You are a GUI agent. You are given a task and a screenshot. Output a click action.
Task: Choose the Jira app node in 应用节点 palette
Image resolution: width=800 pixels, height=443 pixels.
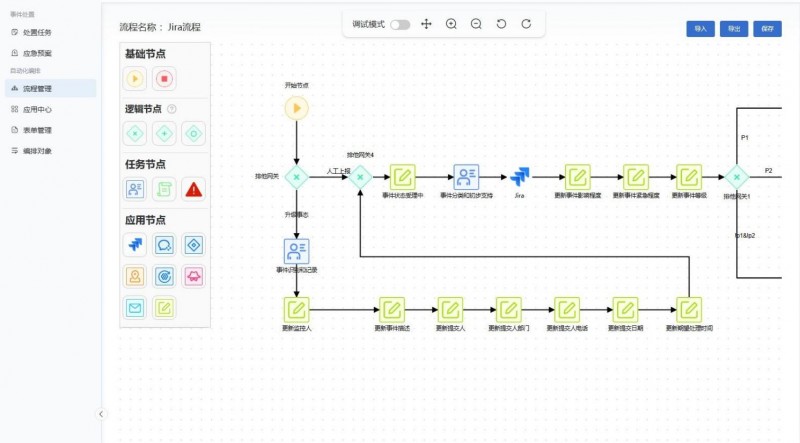(136, 243)
